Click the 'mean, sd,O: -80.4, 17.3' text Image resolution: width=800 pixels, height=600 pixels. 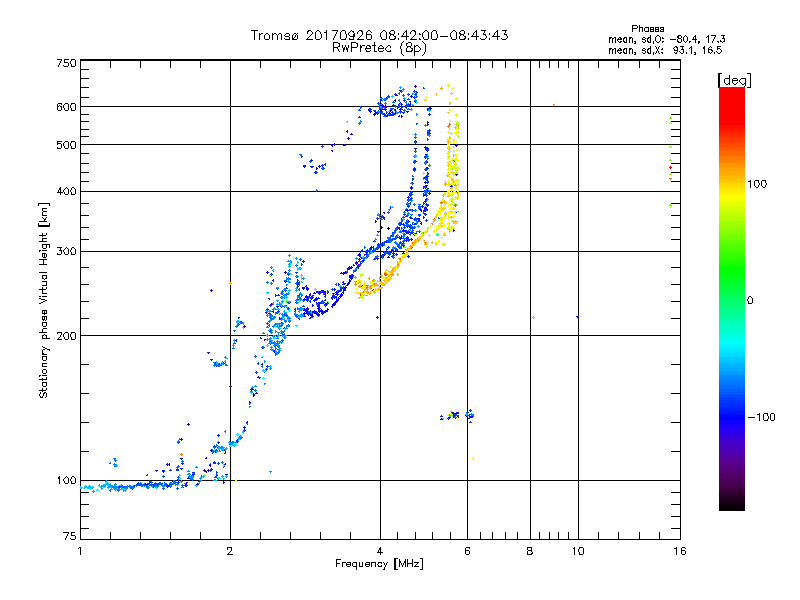[666, 39]
